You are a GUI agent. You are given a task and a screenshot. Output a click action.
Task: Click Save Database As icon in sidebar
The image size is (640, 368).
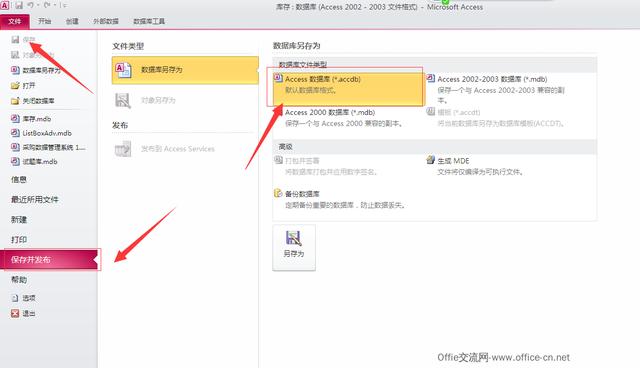coord(15,70)
